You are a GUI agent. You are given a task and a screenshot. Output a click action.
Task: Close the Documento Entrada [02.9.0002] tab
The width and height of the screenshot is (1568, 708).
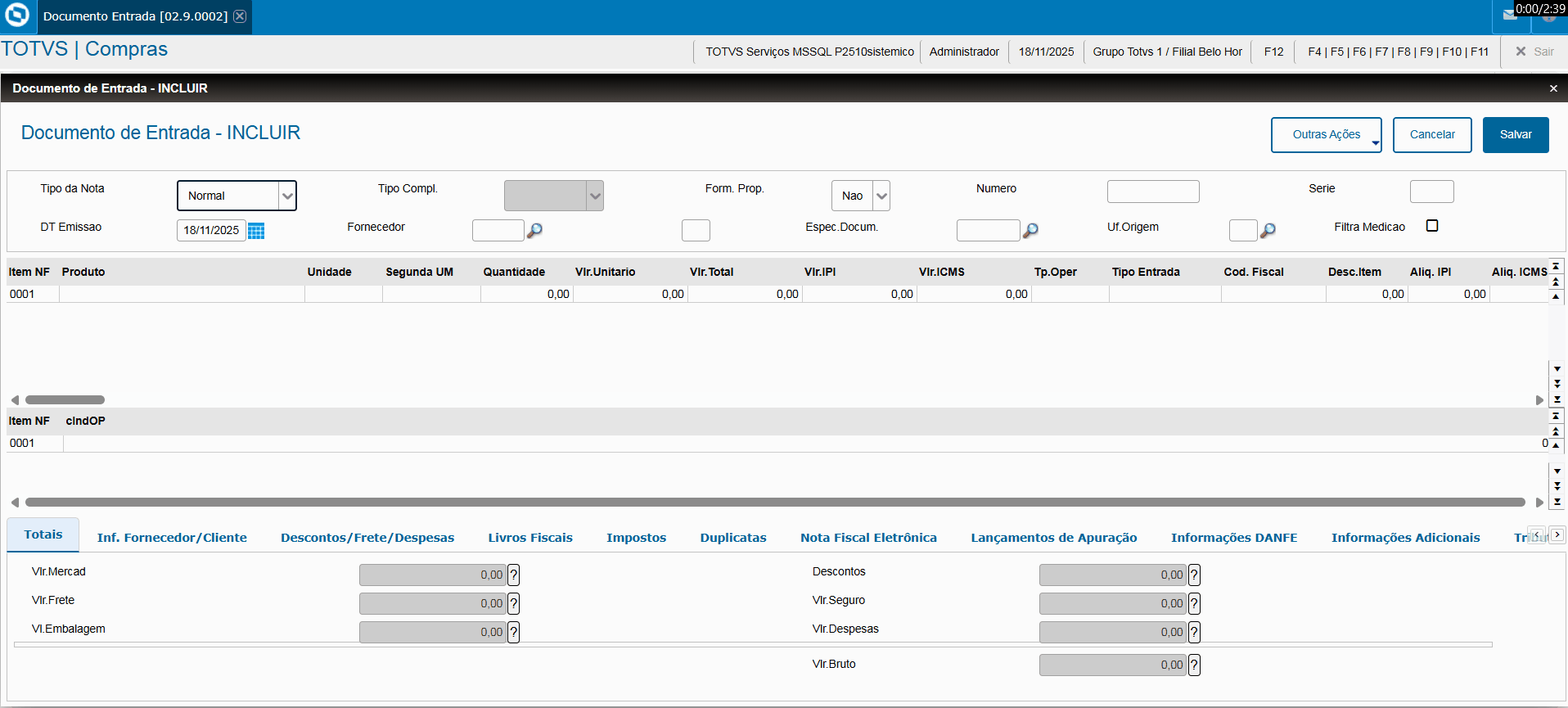pos(240,16)
